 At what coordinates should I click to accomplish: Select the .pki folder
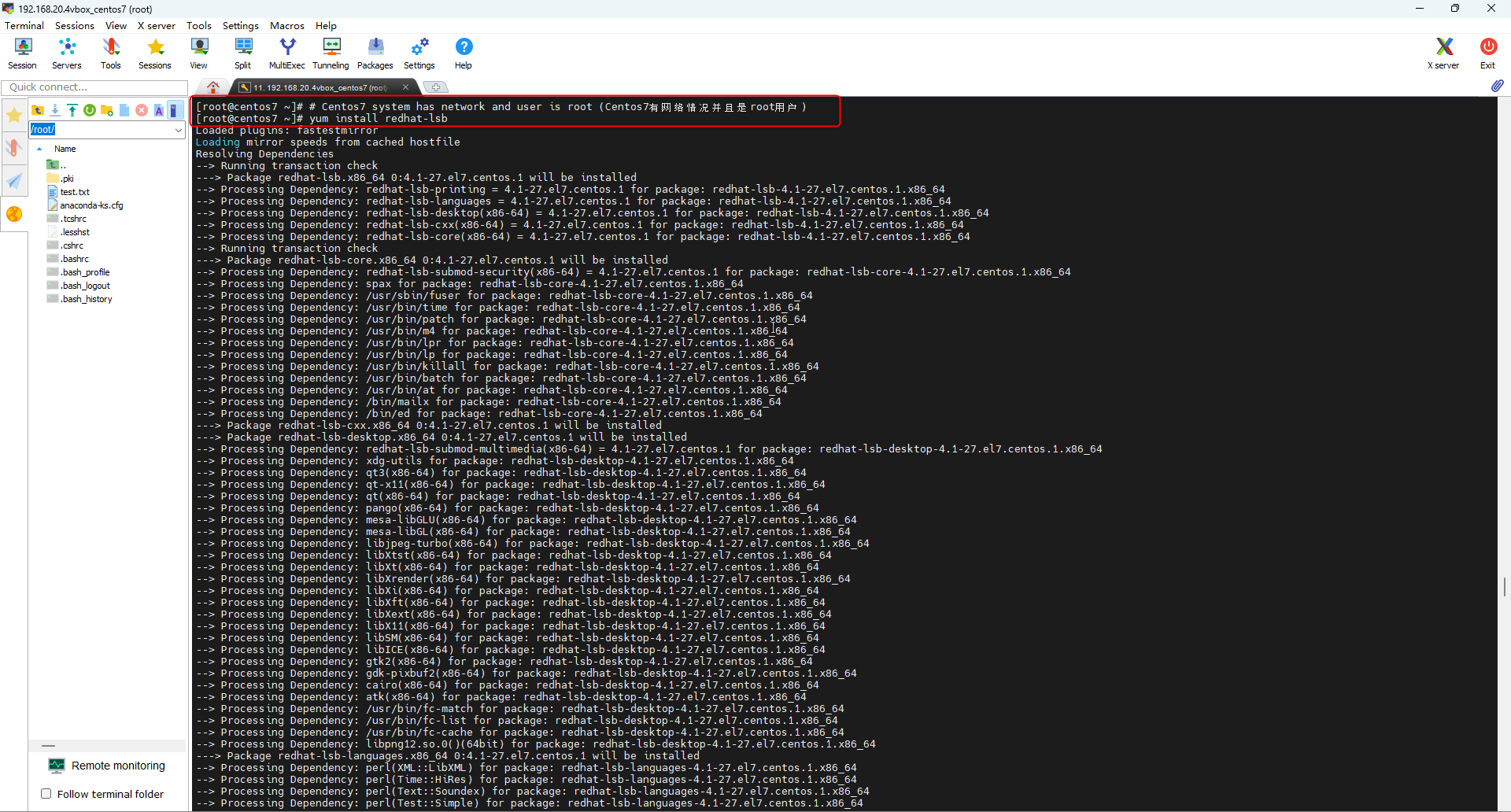pos(61,179)
